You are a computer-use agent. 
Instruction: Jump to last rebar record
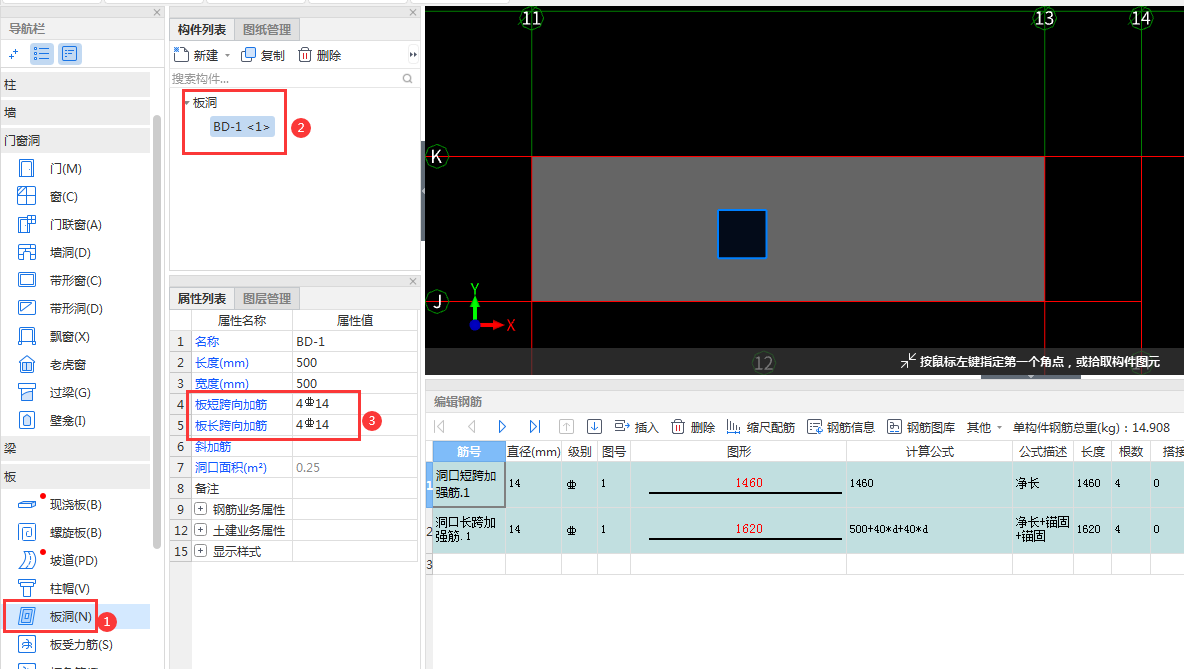tap(535, 427)
